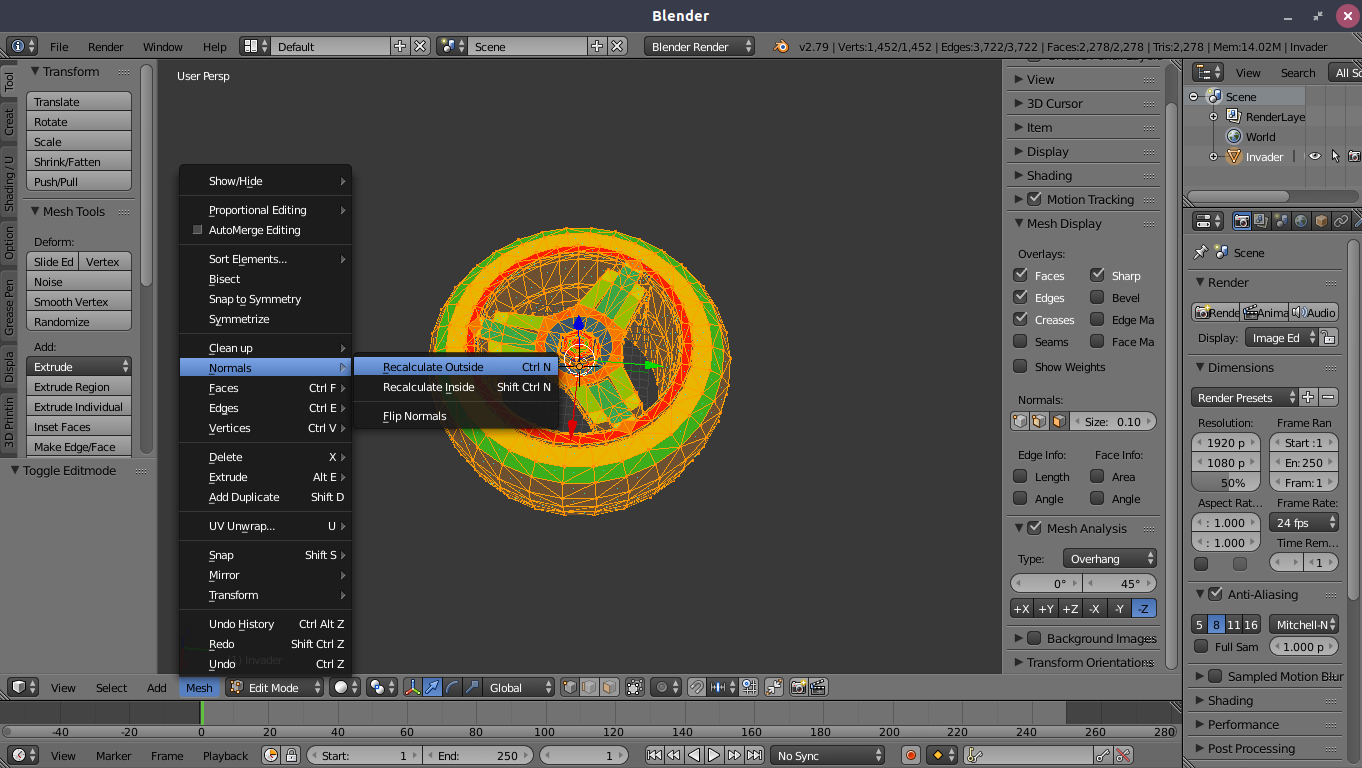Toggle the snap magnet icon
1362x768 pixels.
tap(696, 687)
